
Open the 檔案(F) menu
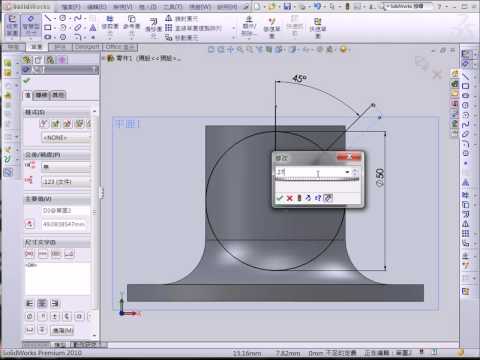pos(71,6)
